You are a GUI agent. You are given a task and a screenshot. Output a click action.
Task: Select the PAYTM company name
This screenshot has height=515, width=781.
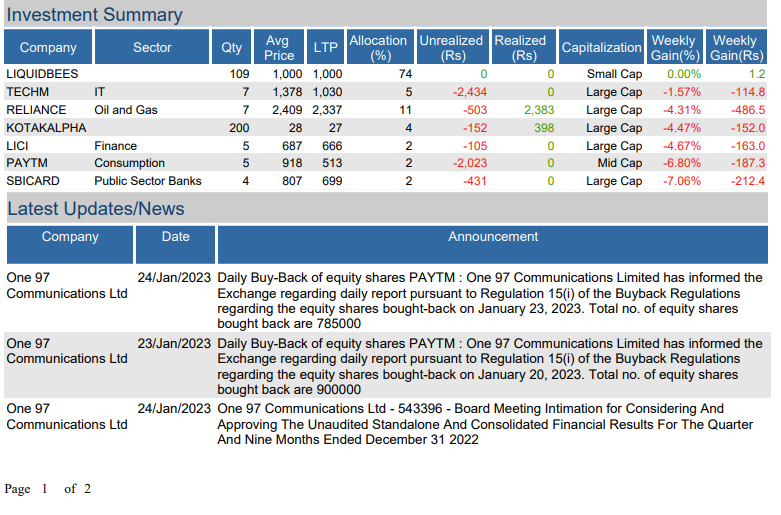[27, 163]
